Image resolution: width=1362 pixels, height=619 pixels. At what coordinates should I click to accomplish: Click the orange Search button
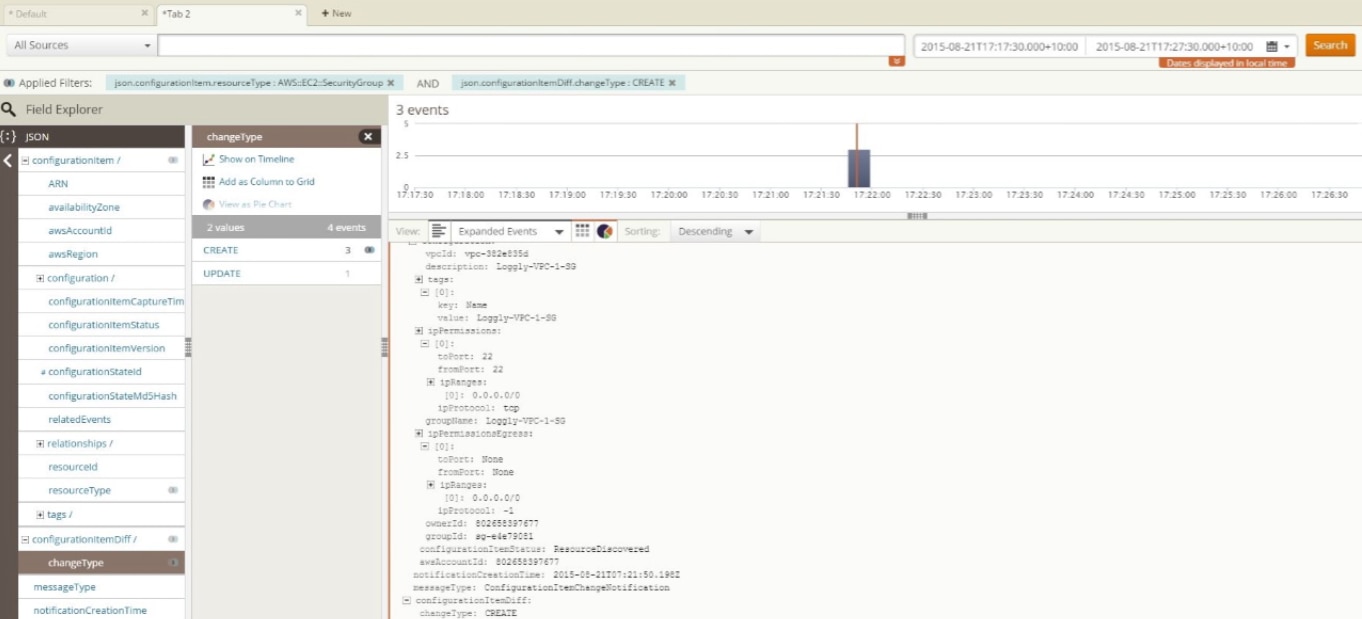(1330, 45)
